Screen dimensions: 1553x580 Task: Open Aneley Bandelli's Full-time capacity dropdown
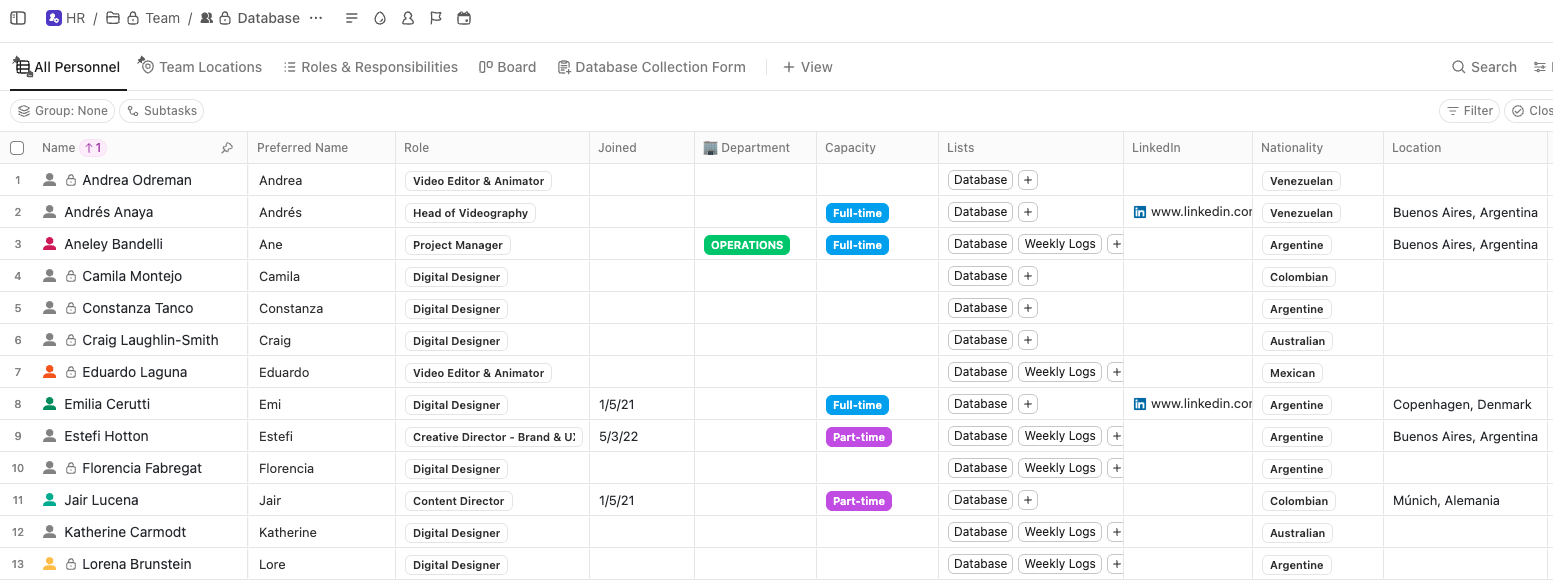(x=857, y=245)
